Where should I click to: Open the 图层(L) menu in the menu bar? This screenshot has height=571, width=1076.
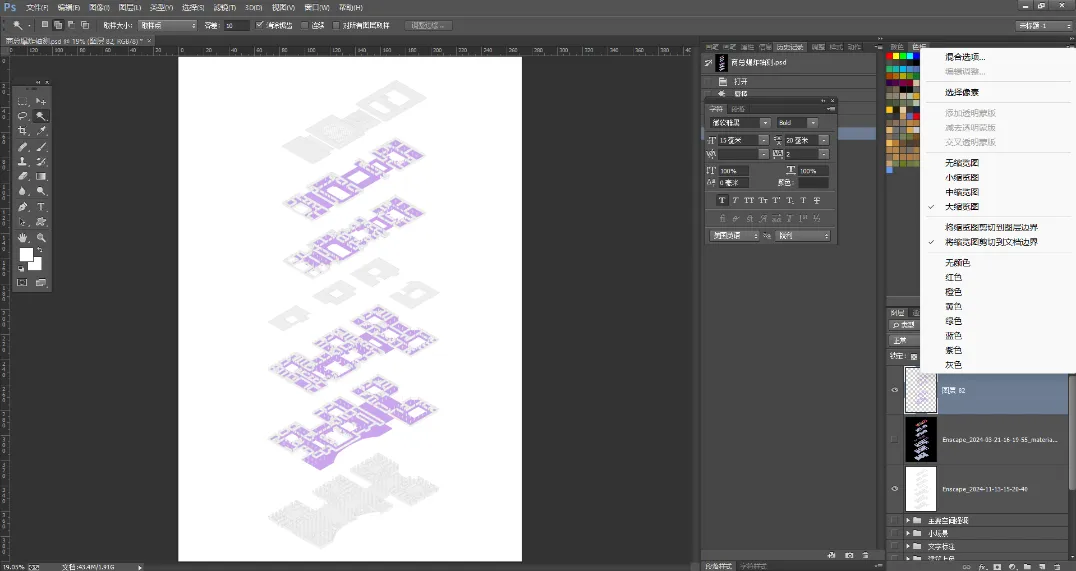[130, 8]
